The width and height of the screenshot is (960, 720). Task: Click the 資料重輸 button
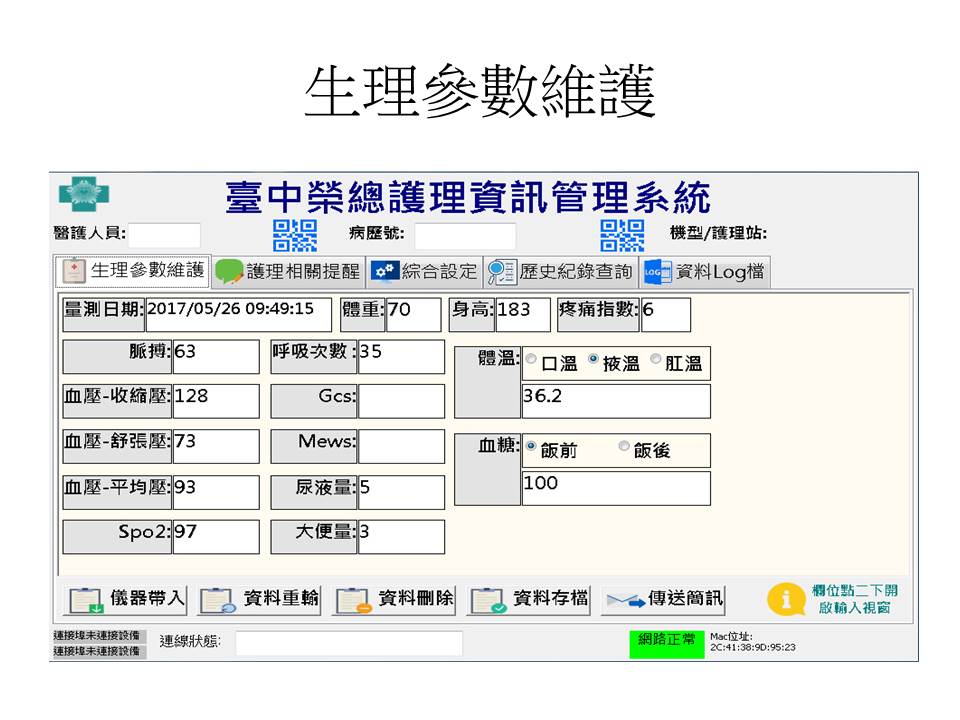(260, 599)
